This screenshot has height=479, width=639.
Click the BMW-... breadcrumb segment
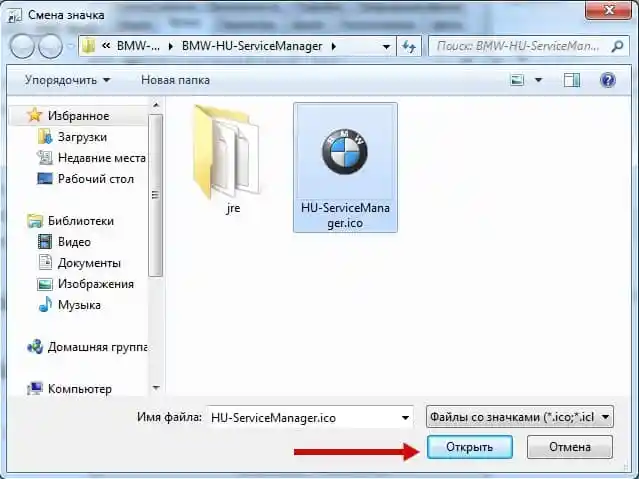tap(138, 46)
